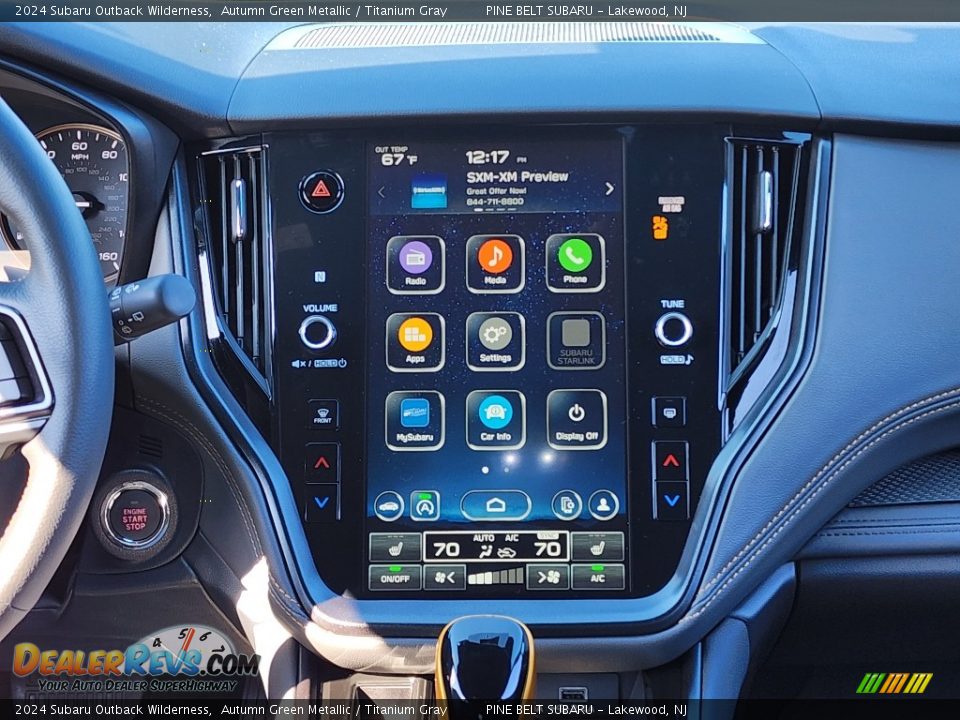Viewport: 960px width, 720px height.
Task: Turn the display off
Action: tap(577, 419)
